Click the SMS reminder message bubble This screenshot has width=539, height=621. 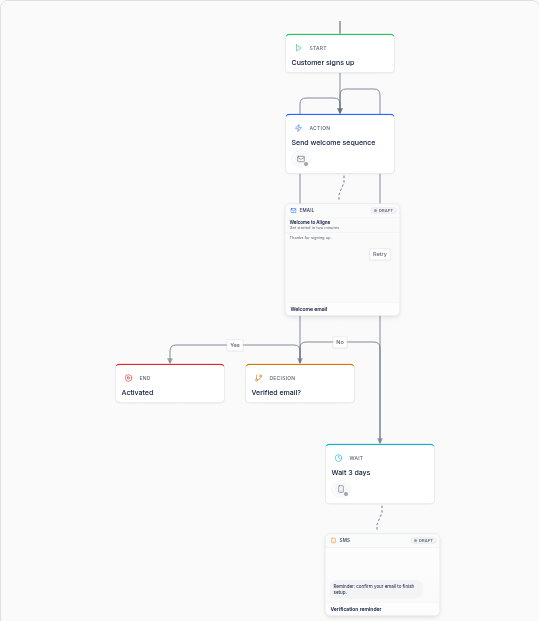(x=376, y=589)
